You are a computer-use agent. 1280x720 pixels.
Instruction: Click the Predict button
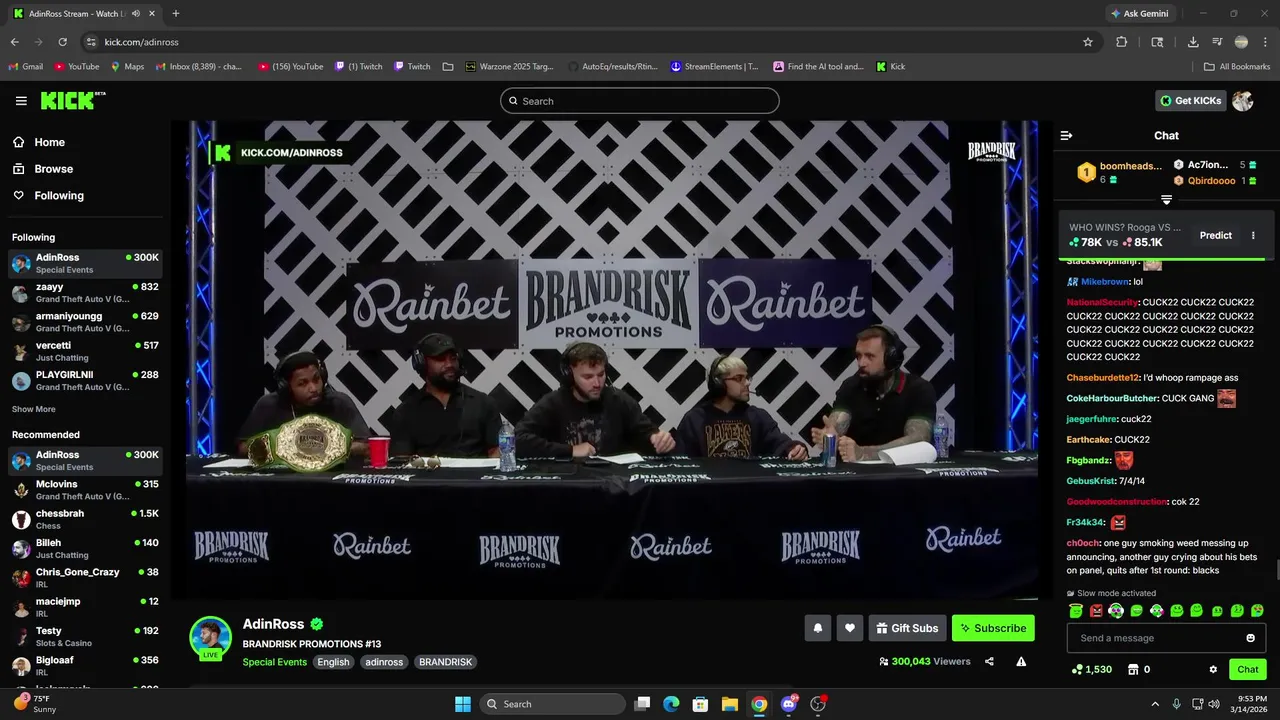(1215, 235)
